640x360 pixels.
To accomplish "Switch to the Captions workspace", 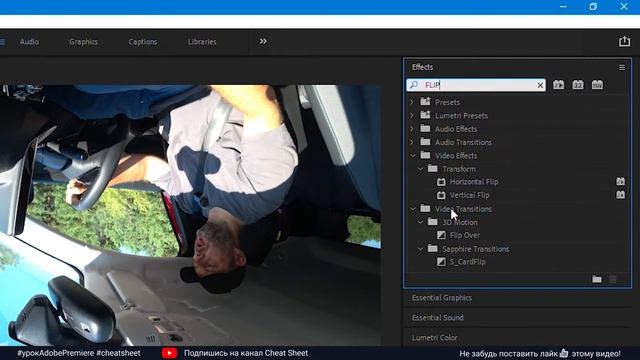I will [143, 42].
